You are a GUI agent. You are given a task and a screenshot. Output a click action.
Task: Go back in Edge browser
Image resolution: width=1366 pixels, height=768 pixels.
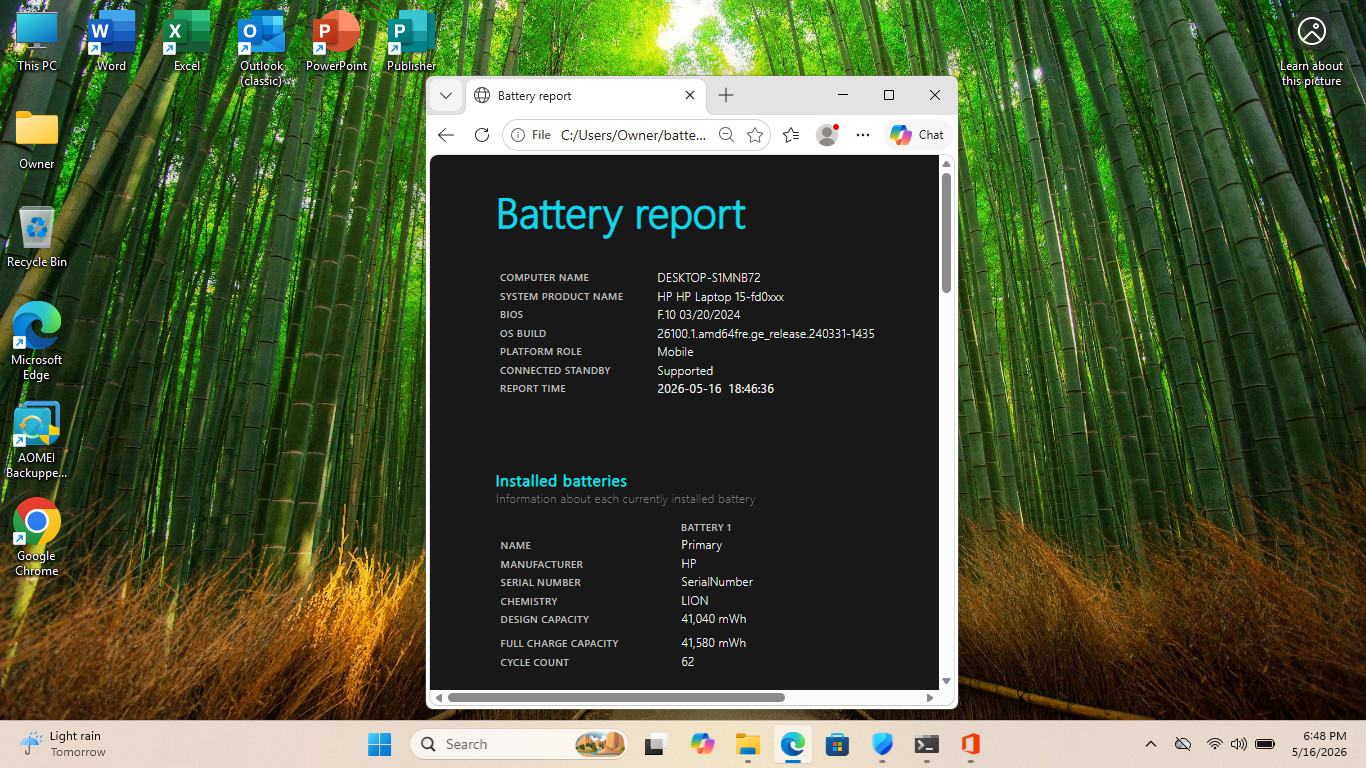[446, 135]
